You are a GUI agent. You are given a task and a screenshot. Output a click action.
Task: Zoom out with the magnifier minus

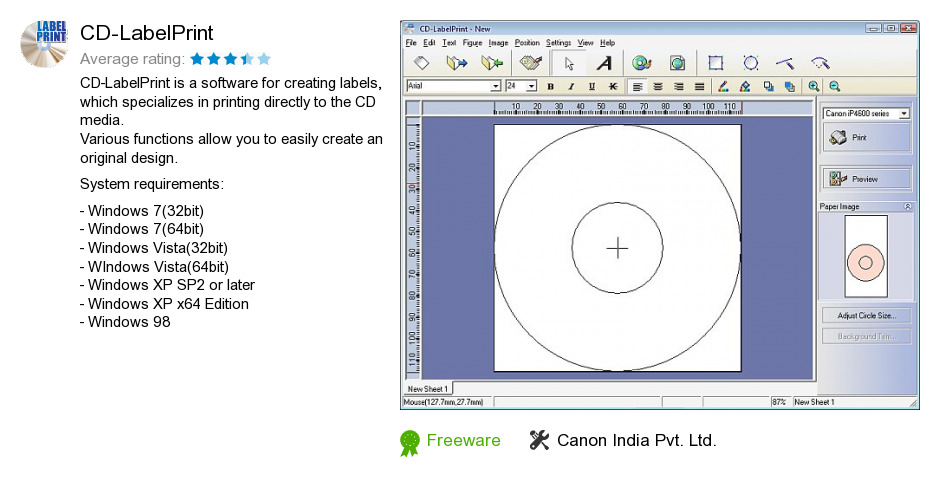(834, 86)
